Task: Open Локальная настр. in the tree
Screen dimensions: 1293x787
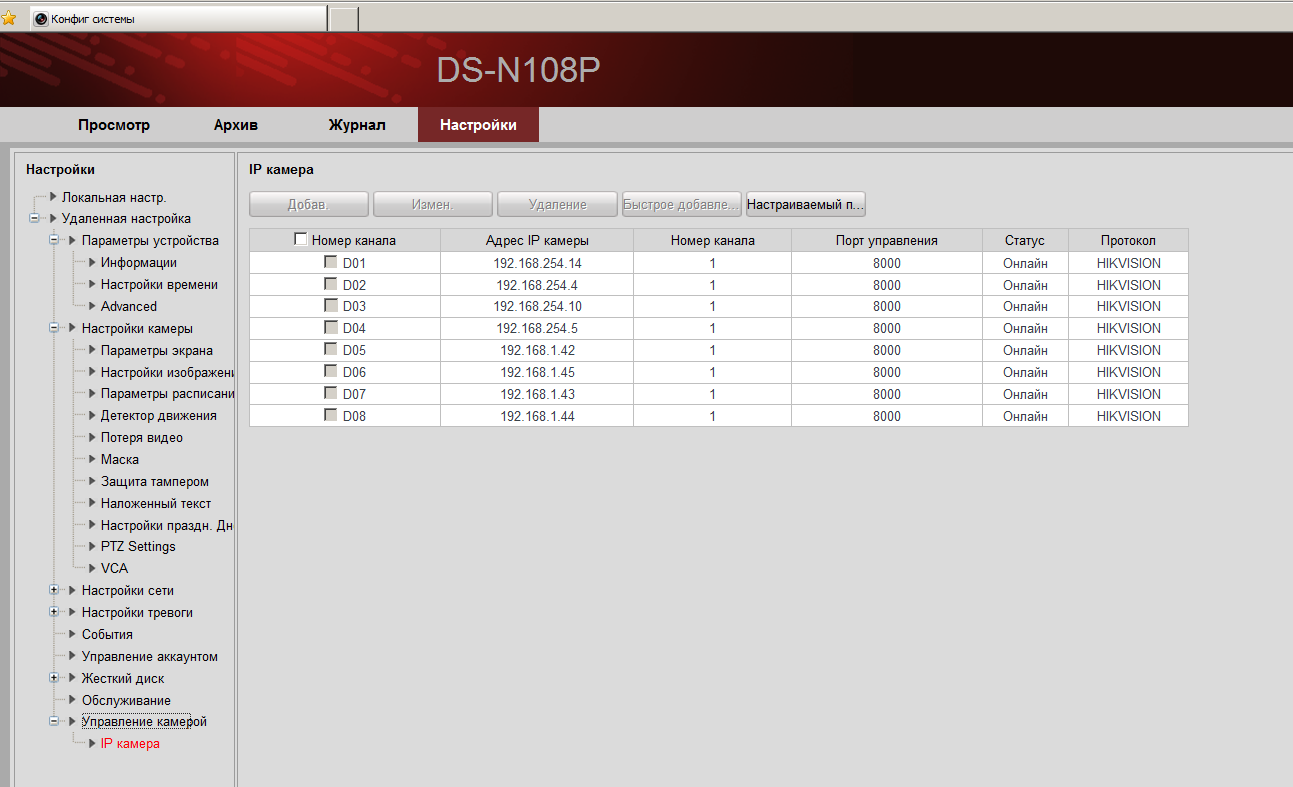Action: pos(114,197)
